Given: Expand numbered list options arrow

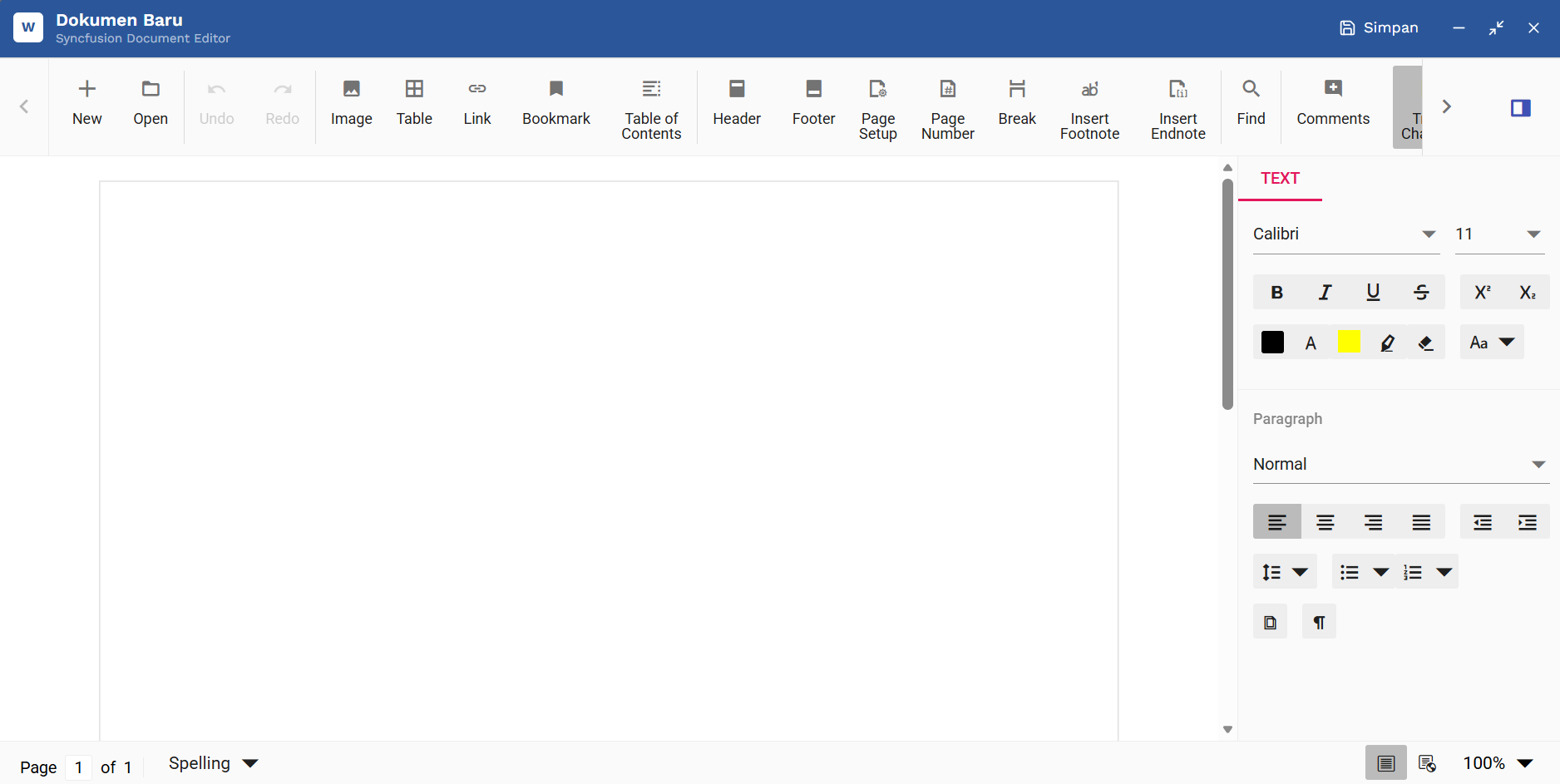Looking at the screenshot, I should 1444,572.
